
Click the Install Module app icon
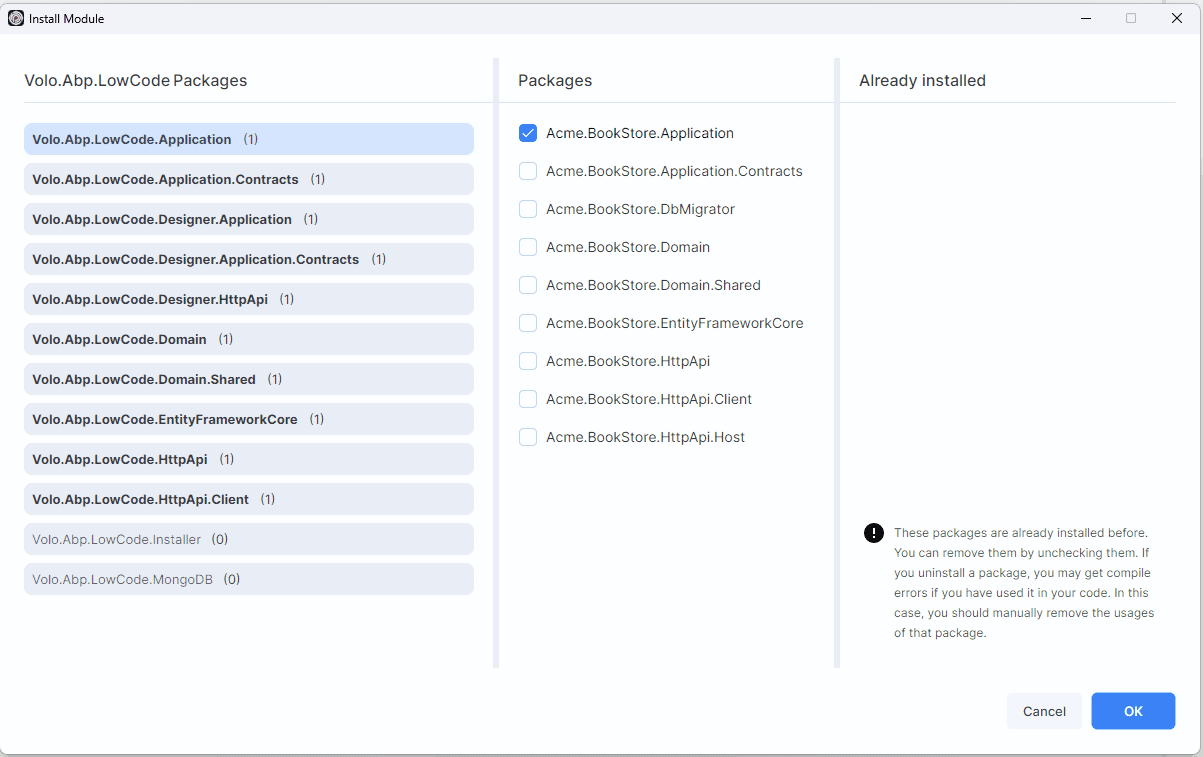tap(16, 18)
